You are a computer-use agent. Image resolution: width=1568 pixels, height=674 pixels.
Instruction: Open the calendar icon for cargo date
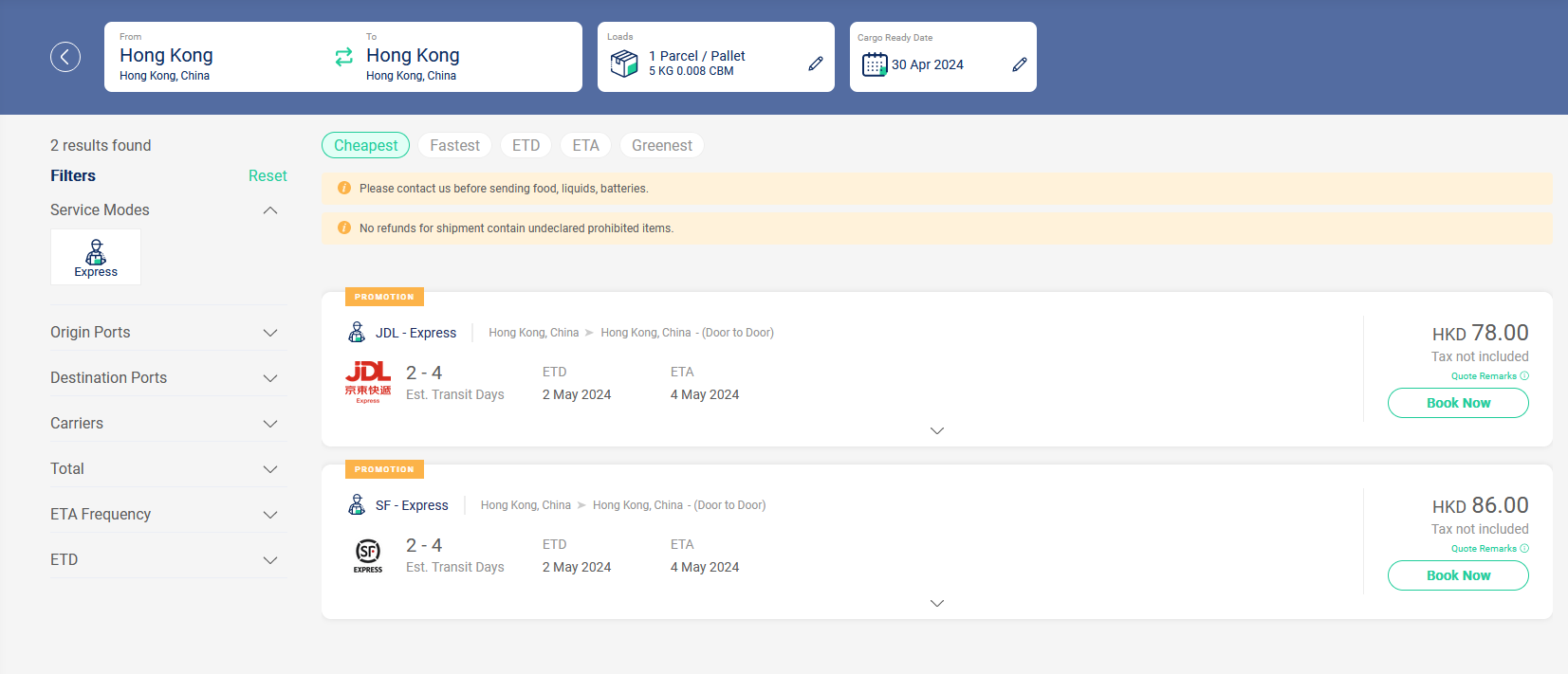click(x=874, y=64)
